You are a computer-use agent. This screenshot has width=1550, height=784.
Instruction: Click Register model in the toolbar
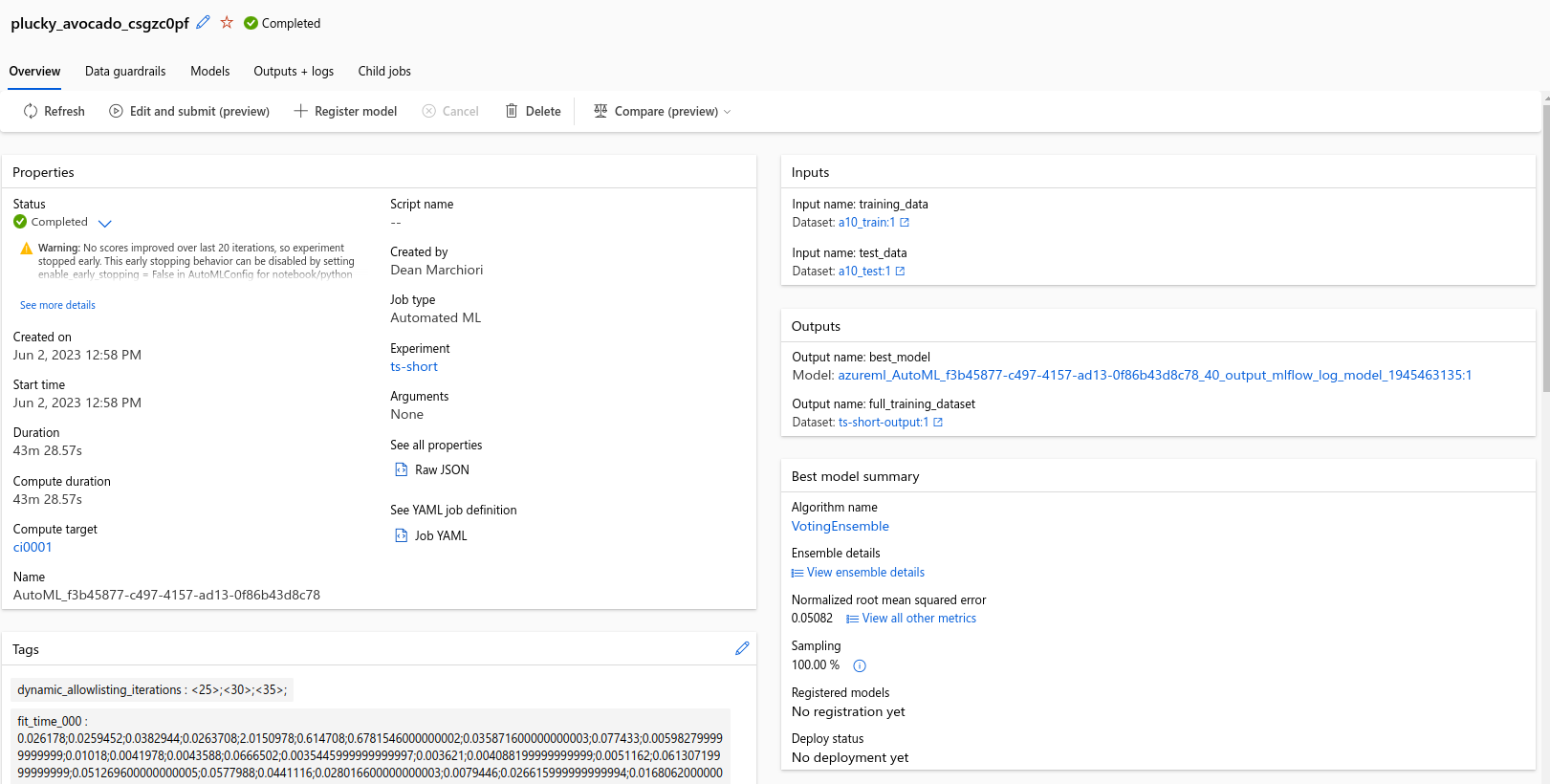345,111
